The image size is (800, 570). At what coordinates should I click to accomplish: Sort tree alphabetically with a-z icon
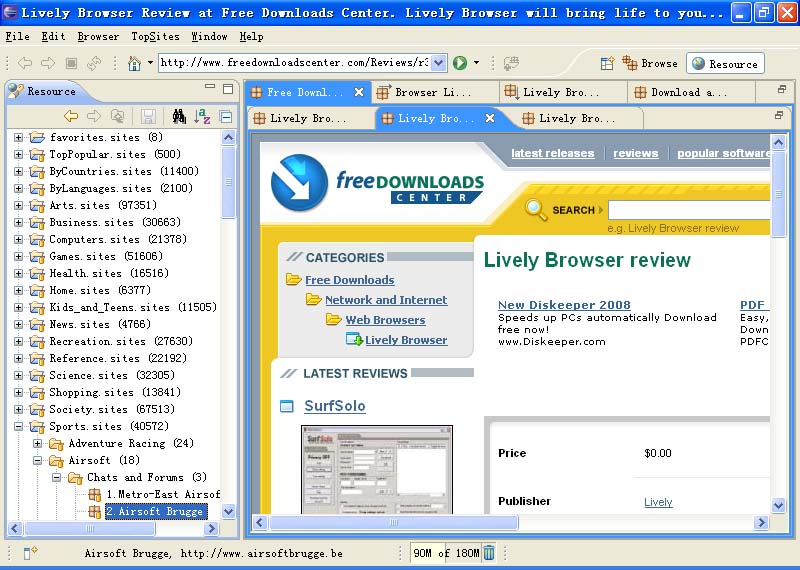[203, 116]
